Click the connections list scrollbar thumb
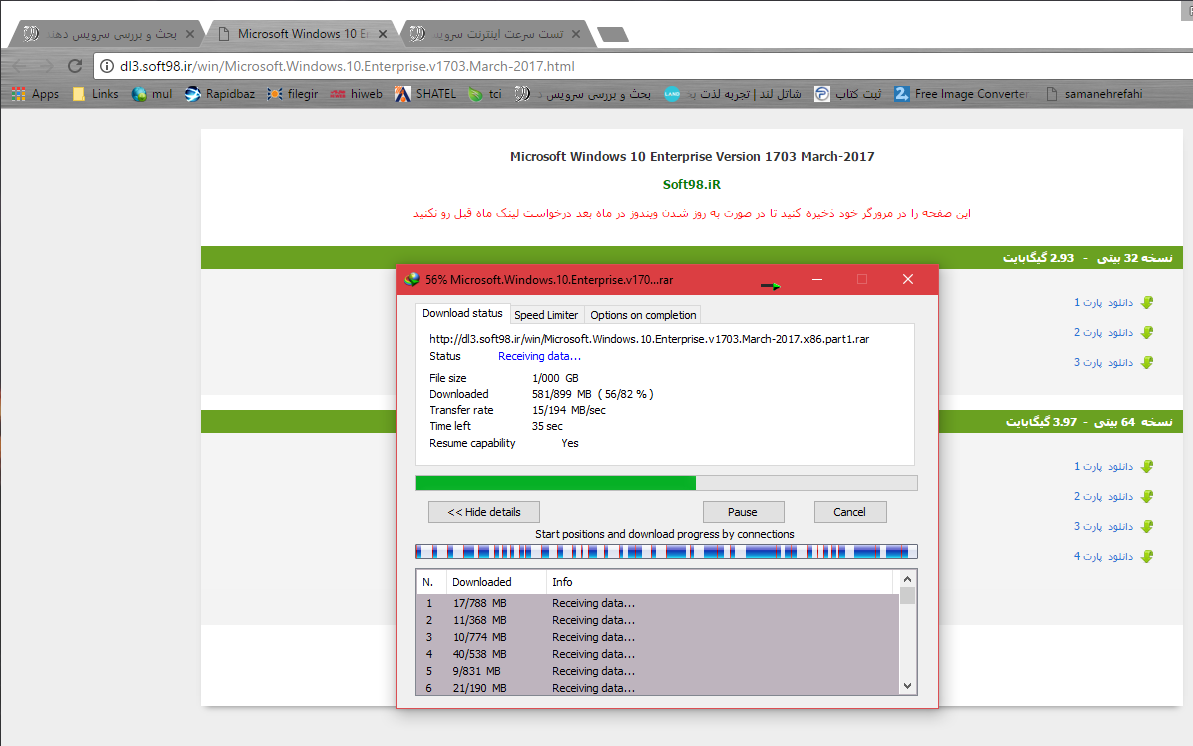The height and width of the screenshot is (746, 1193). (x=907, y=595)
